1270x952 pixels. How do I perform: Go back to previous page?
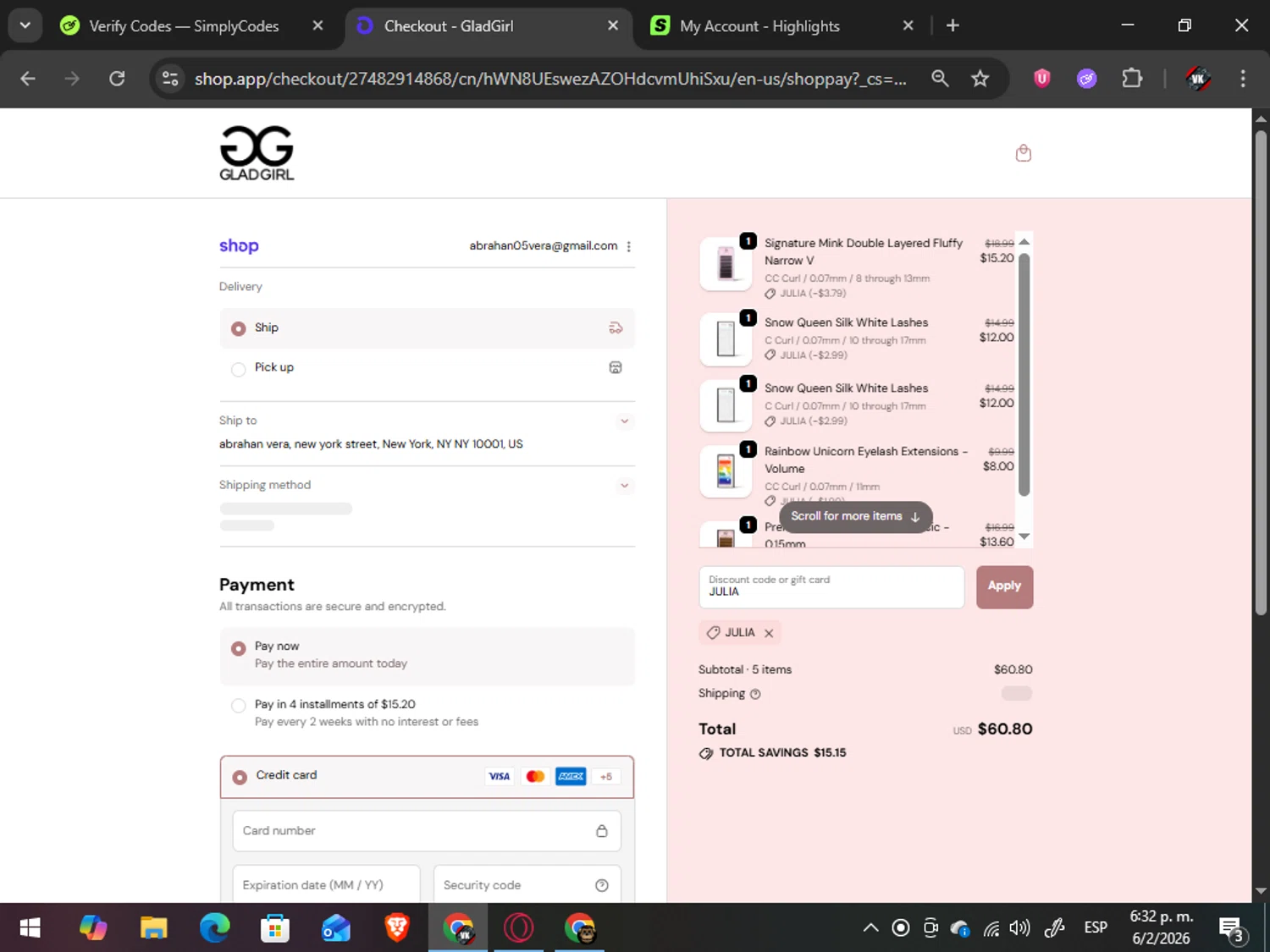(x=28, y=79)
